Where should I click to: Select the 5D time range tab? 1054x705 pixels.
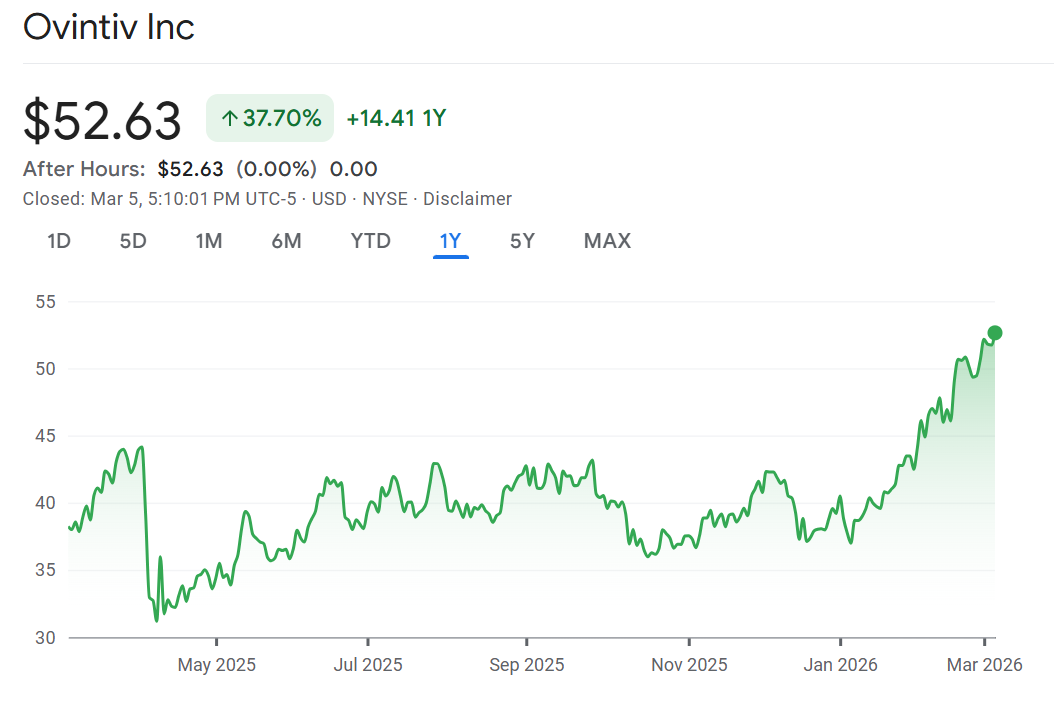[x=133, y=241]
